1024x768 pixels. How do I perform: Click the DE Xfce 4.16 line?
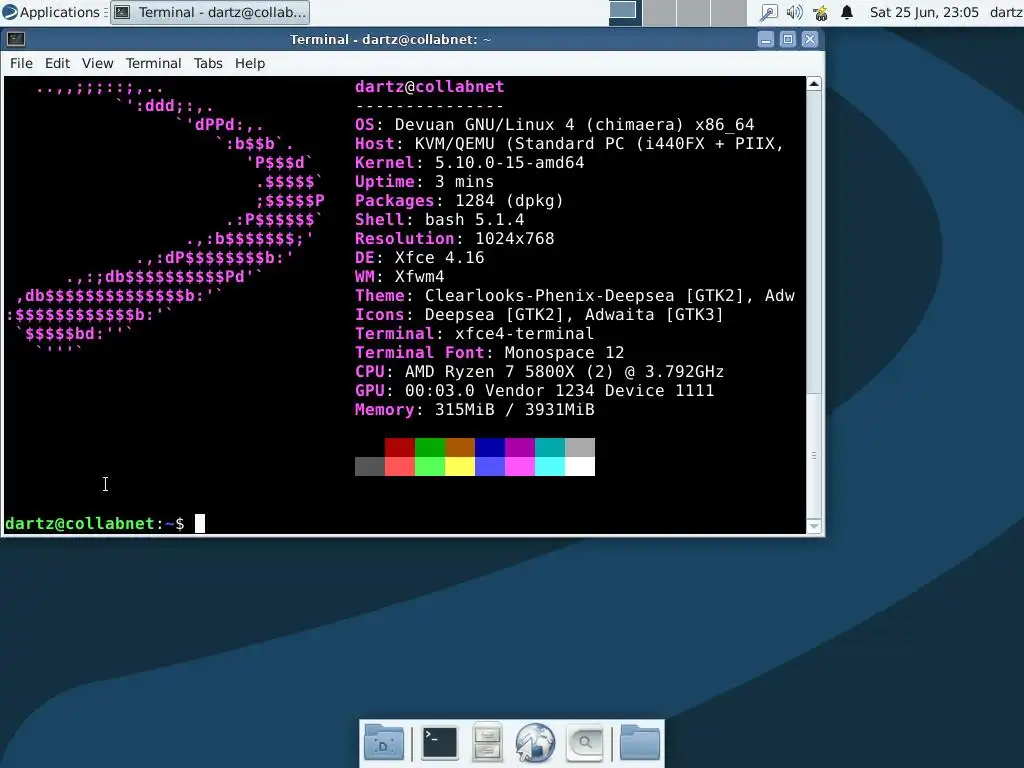(x=419, y=257)
